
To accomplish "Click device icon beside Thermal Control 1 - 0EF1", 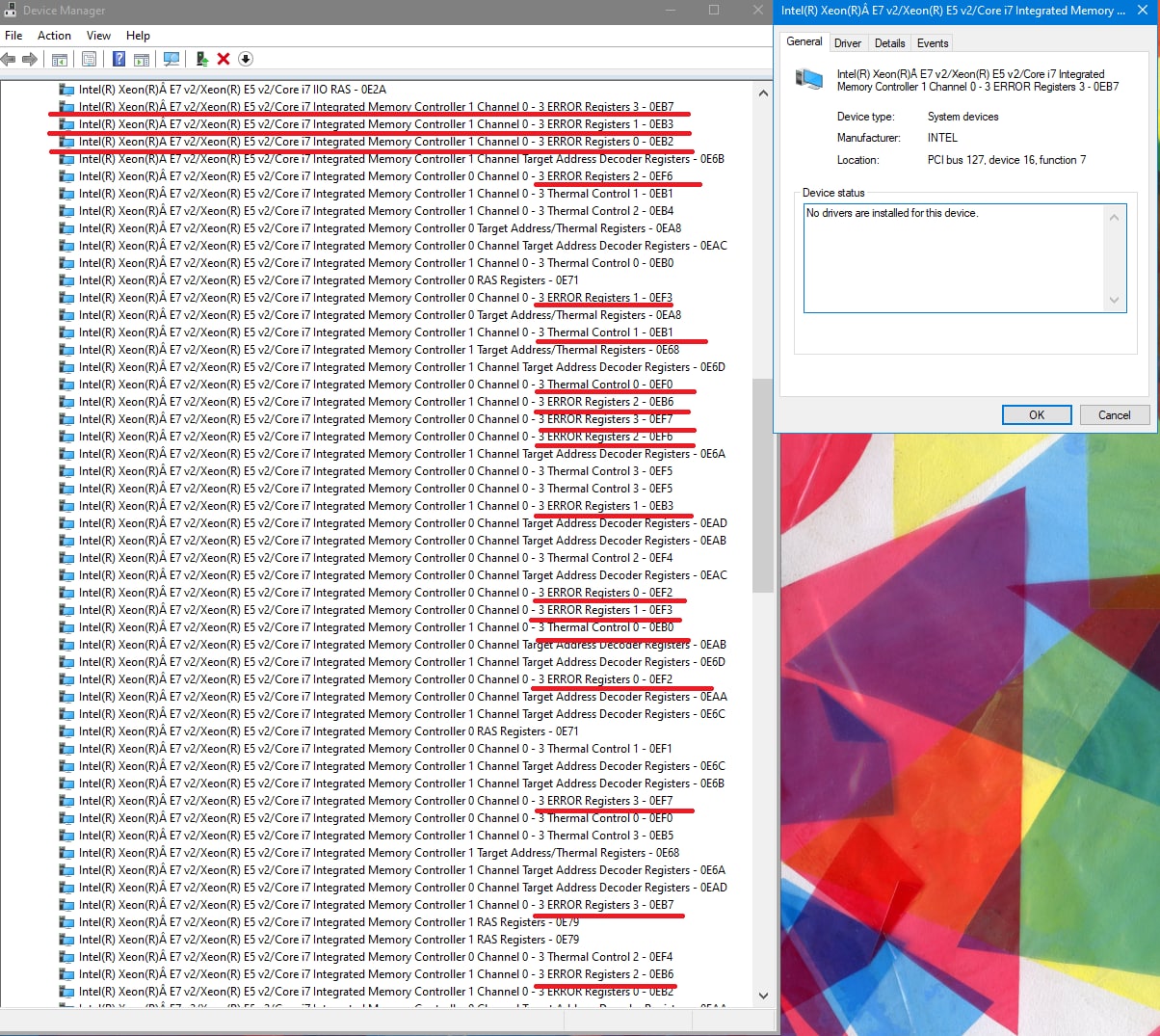I will (66, 749).
